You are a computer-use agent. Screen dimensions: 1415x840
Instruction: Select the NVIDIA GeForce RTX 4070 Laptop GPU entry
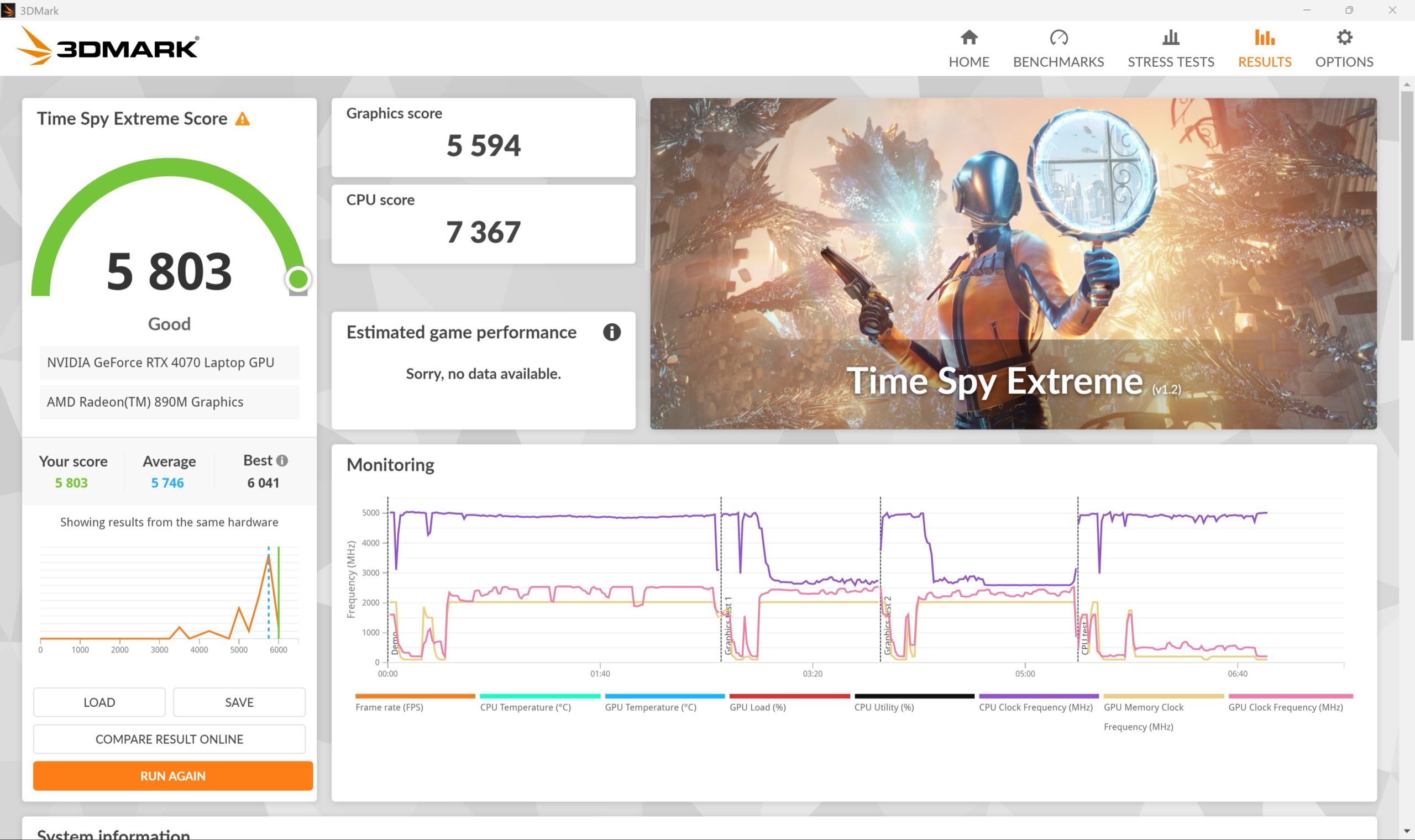click(x=169, y=363)
